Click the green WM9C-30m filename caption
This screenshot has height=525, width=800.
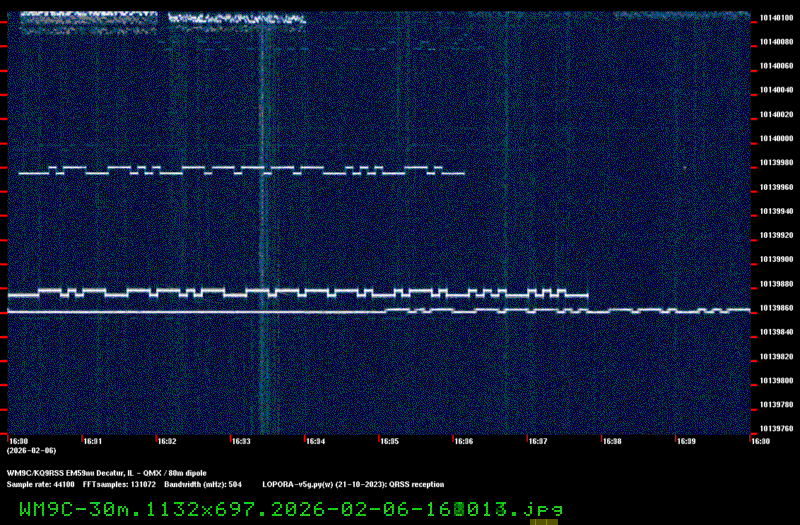point(290,509)
